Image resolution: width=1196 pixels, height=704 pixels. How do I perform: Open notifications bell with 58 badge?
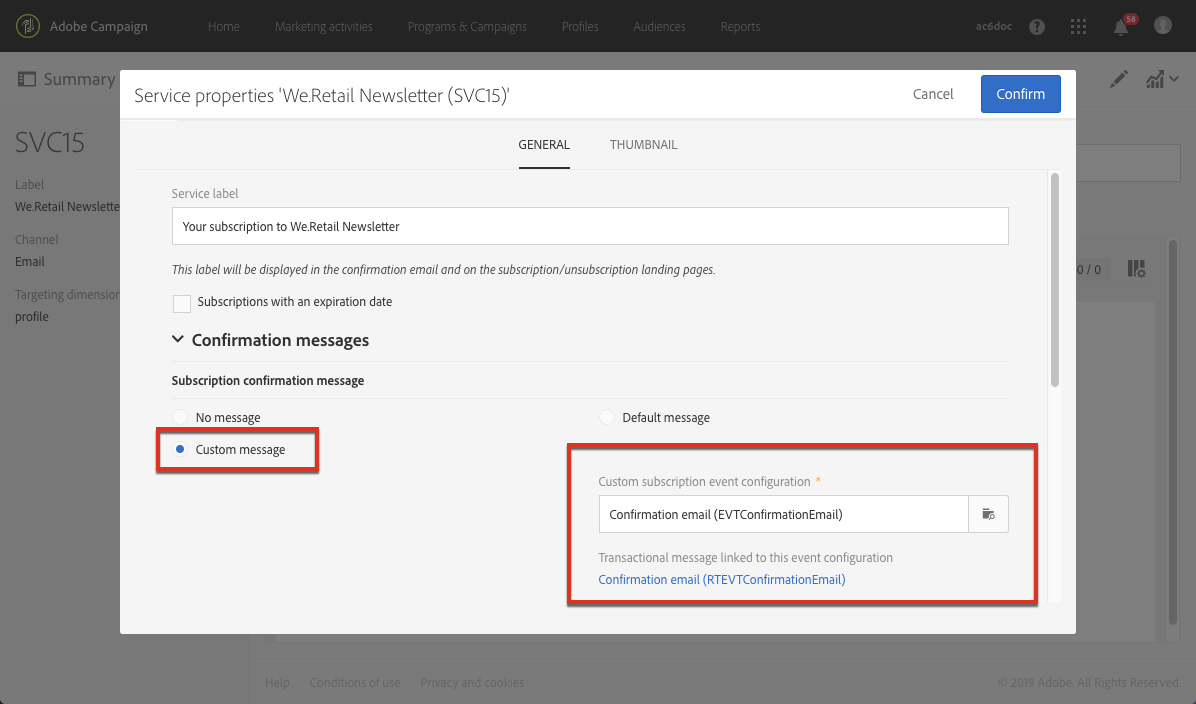1122,26
